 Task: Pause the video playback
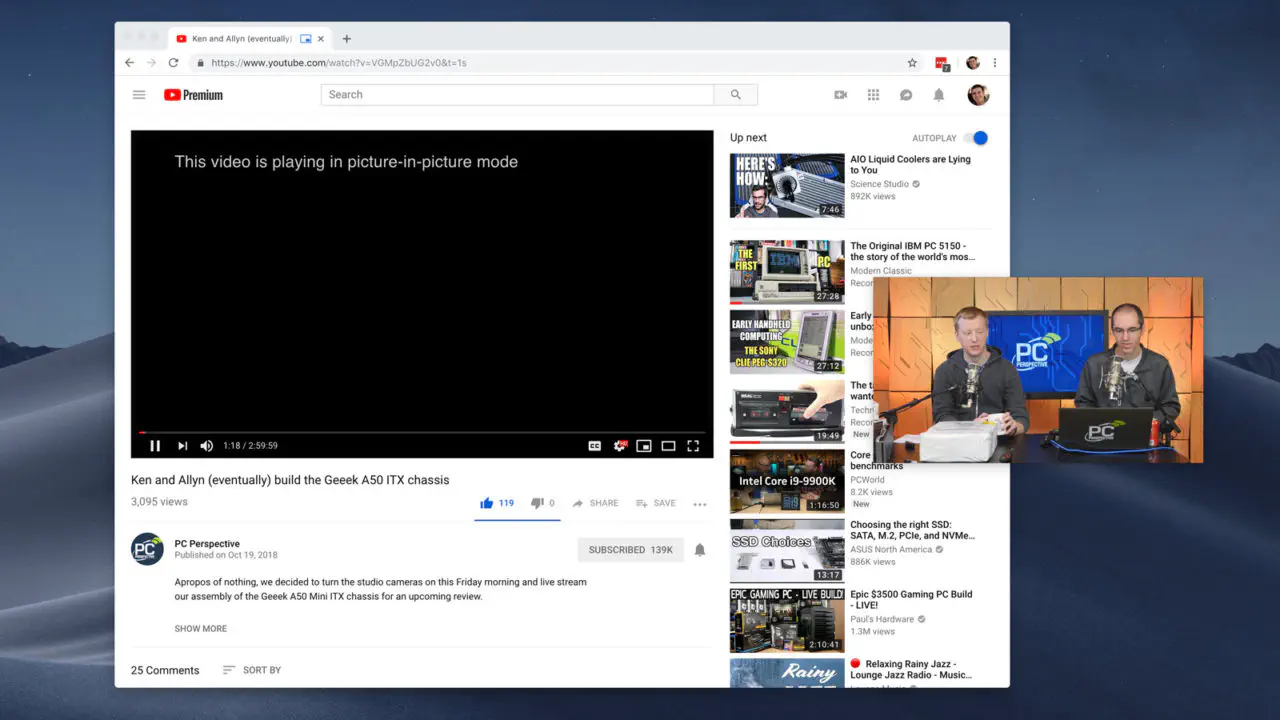tap(155, 446)
